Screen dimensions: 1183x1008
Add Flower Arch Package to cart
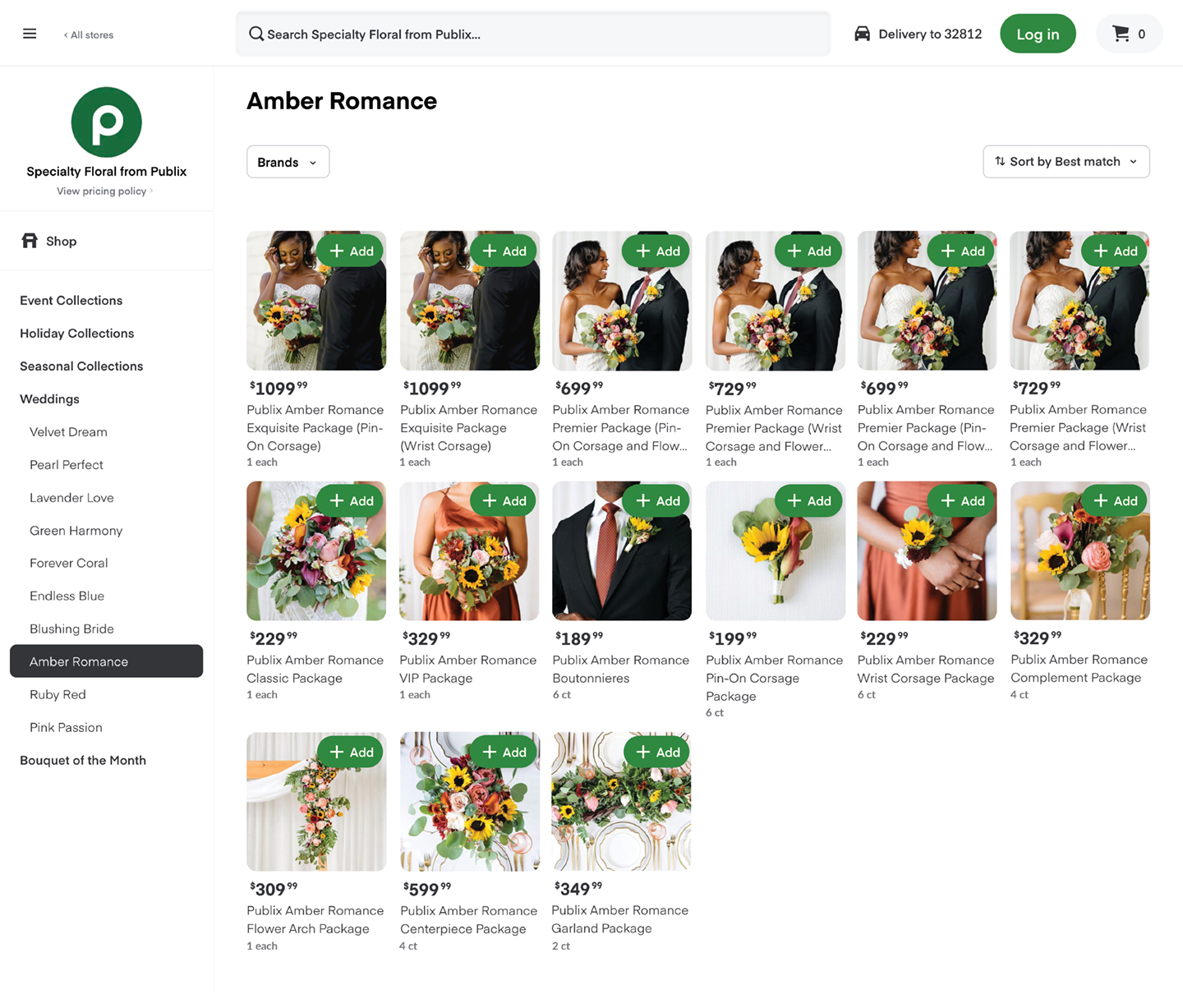(x=350, y=752)
